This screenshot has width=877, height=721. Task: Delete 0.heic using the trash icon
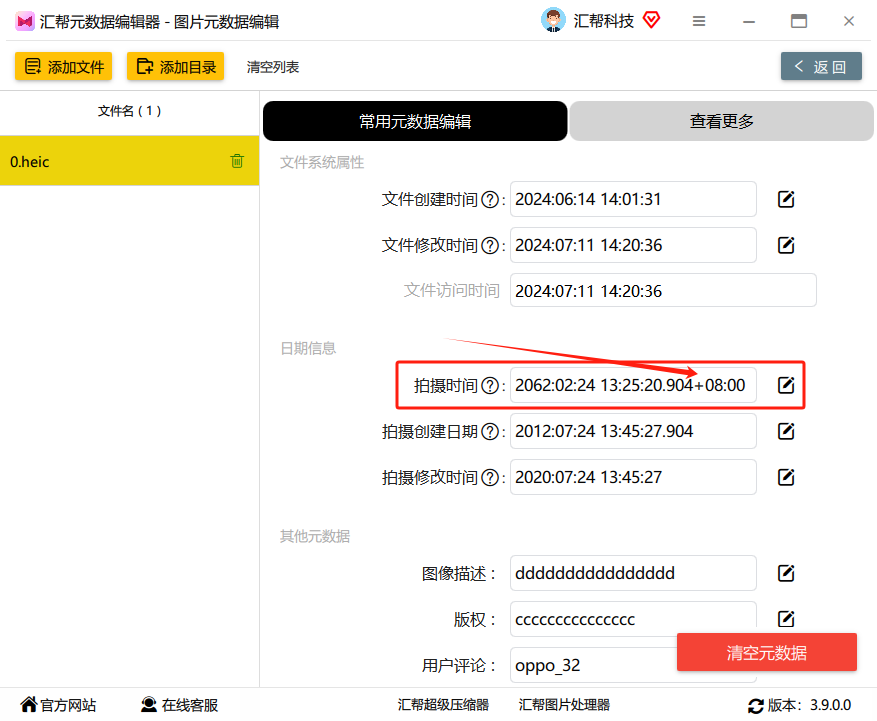pos(237,161)
